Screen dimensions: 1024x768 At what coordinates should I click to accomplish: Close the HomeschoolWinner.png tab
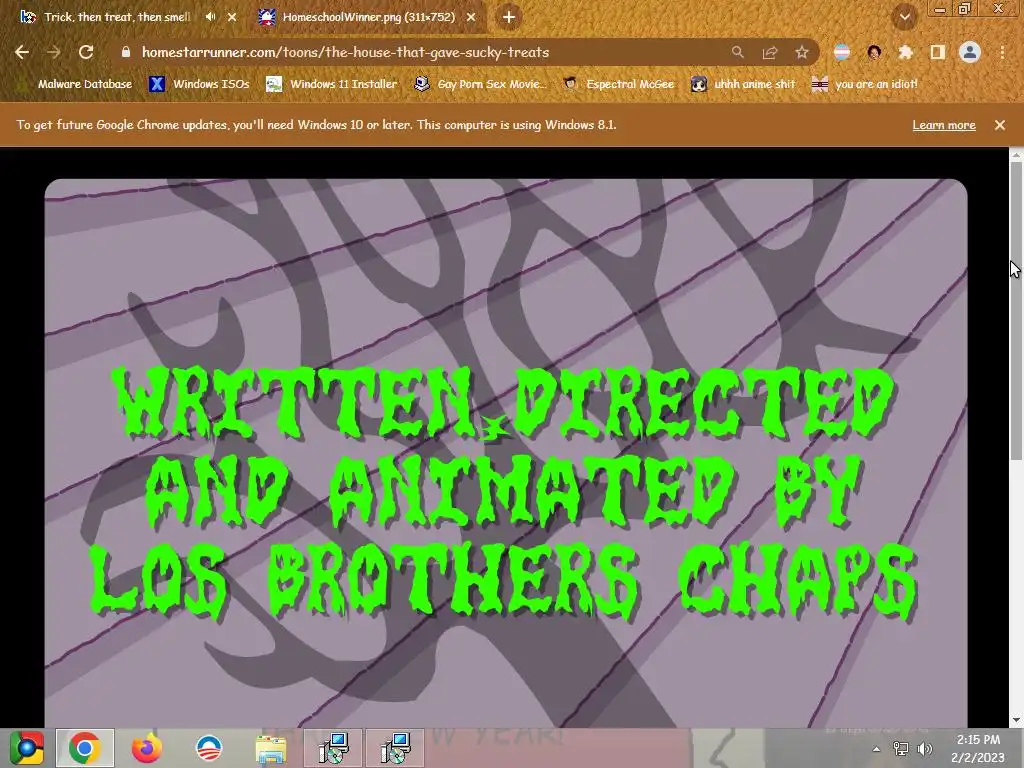point(471,17)
